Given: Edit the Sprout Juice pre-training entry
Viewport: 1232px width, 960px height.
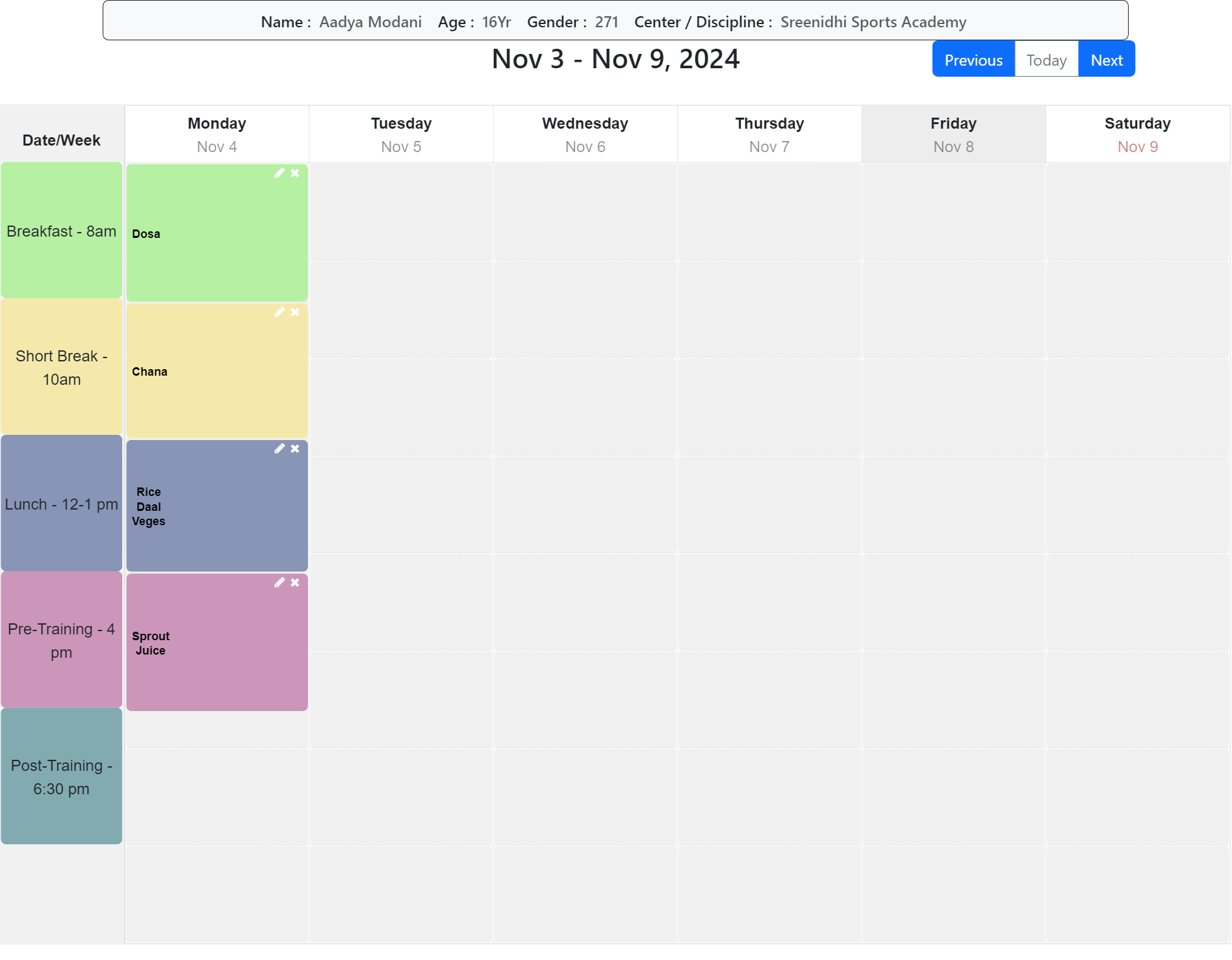Looking at the screenshot, I should (x=279, y=582).
